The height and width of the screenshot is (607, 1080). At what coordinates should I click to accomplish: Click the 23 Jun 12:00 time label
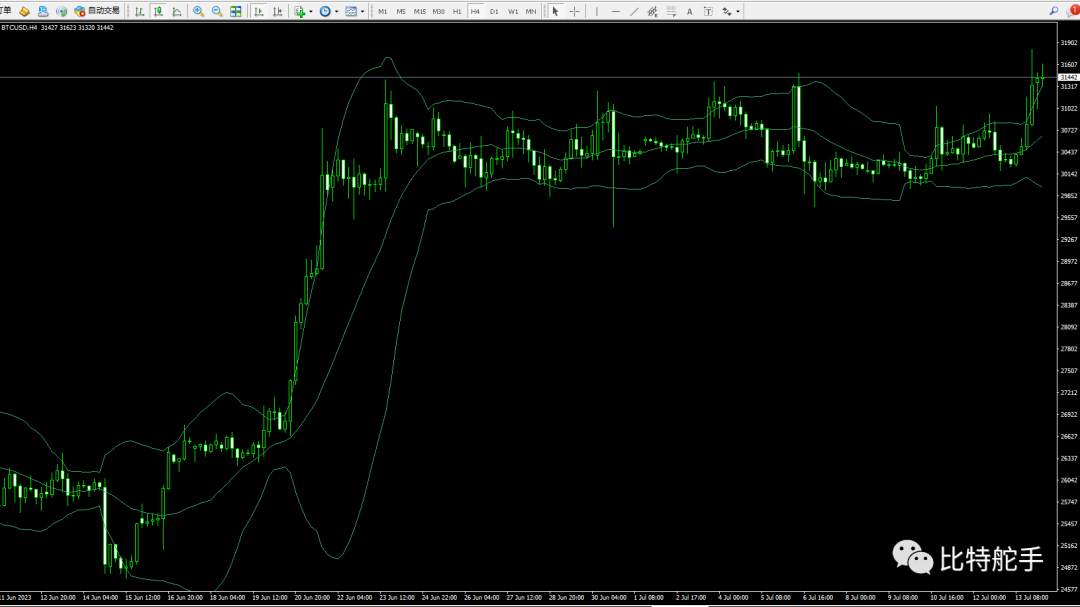click(397, 597)
